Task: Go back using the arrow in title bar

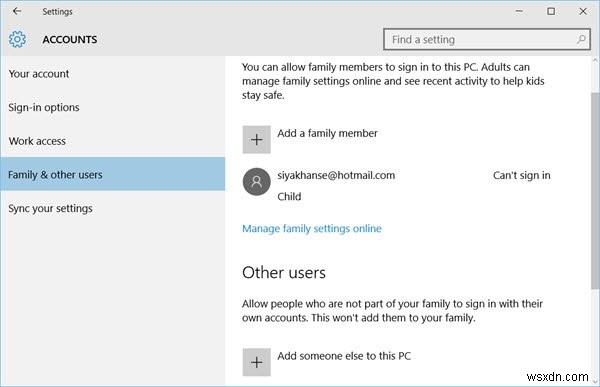Action: pos(17,11)
